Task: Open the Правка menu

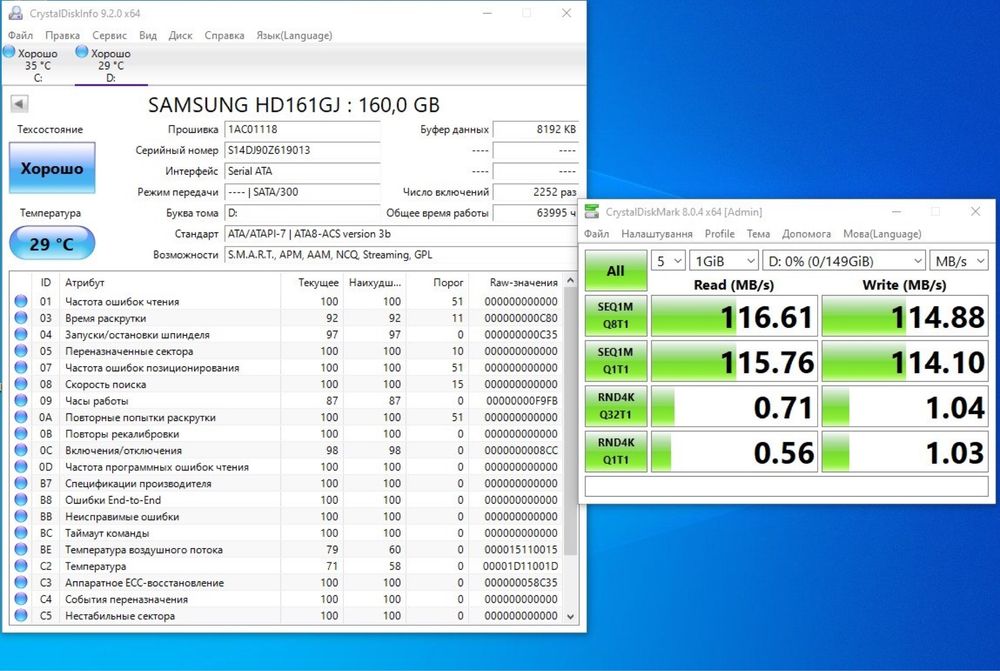Action: 62,35
